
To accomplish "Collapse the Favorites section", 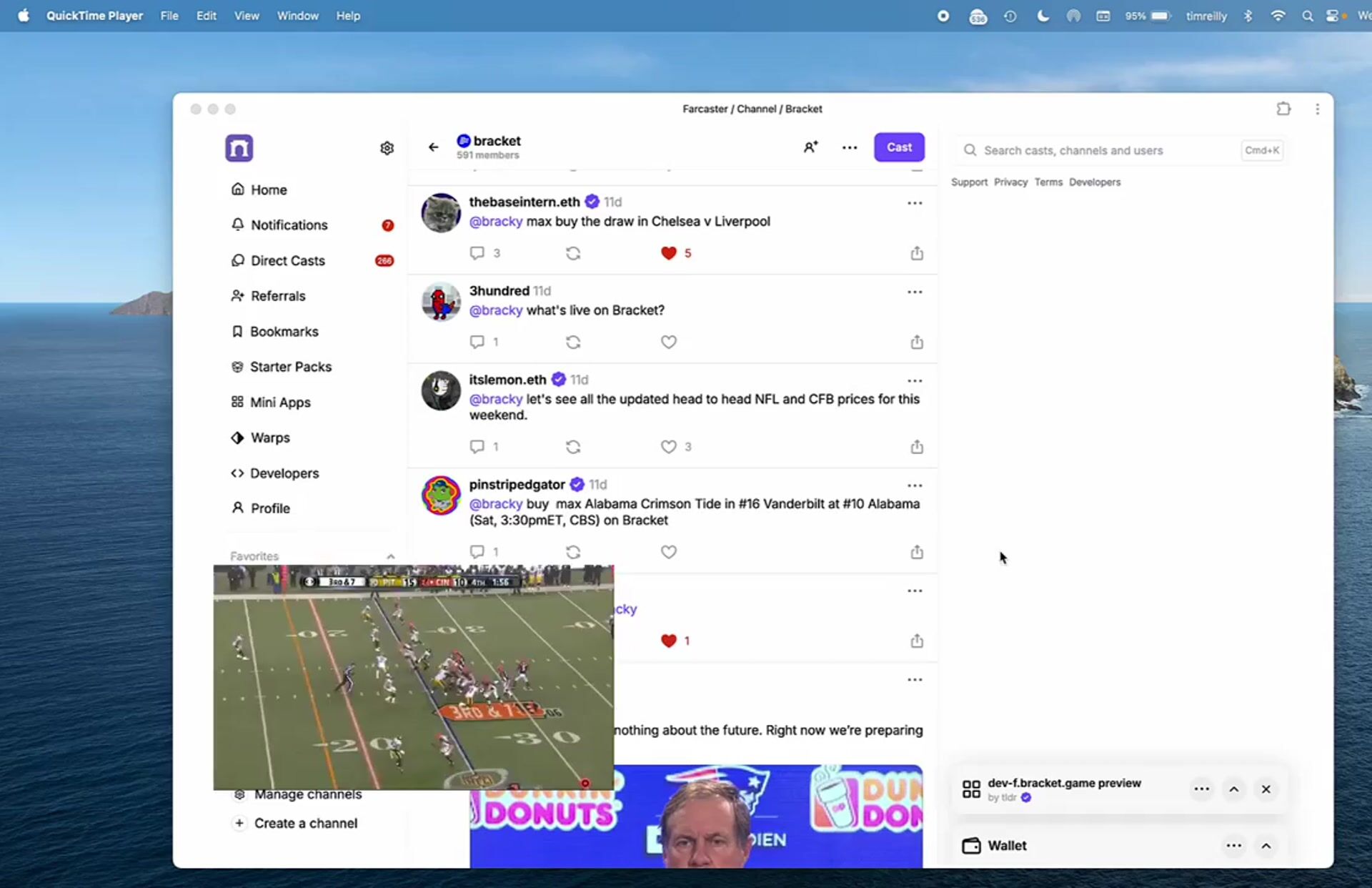I will coord(390,556).
